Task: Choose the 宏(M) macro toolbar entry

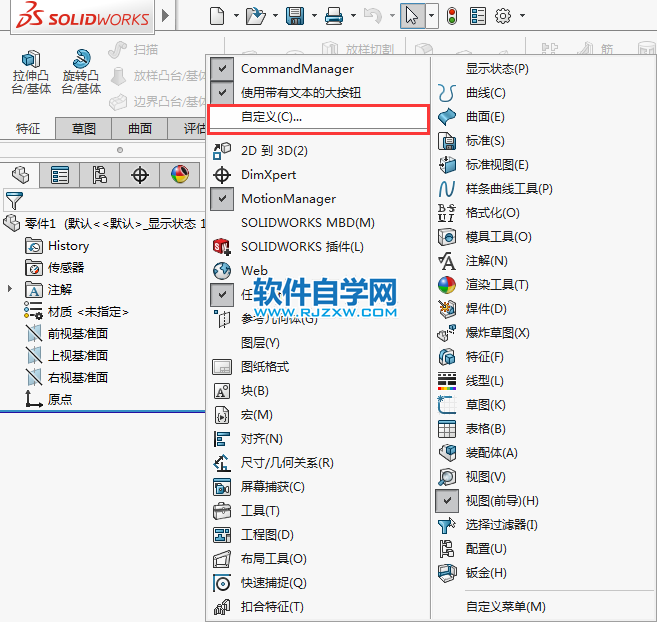Action: click(318, 415)
